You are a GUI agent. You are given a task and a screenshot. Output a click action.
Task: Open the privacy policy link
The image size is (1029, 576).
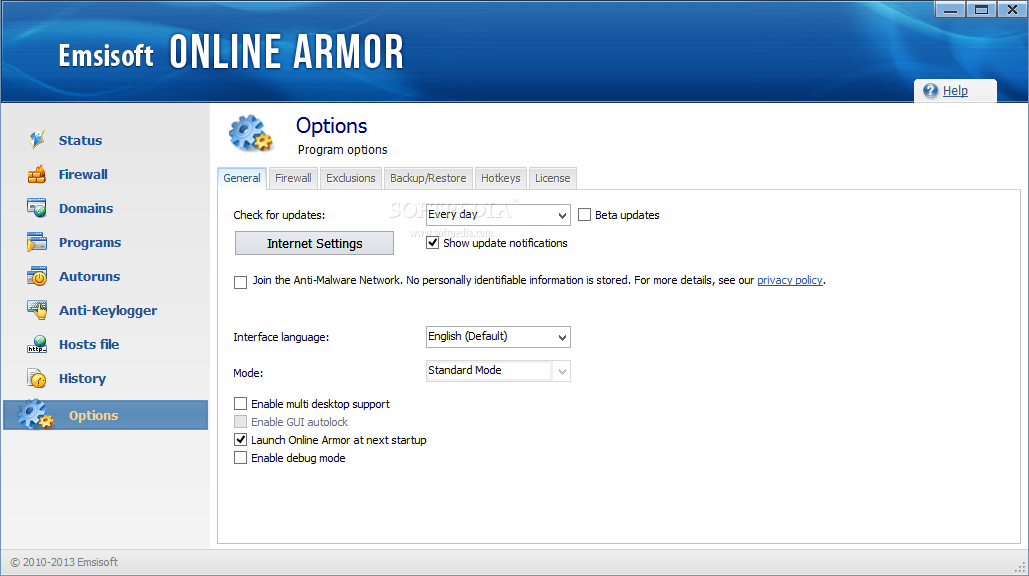[x=789, y=280]
